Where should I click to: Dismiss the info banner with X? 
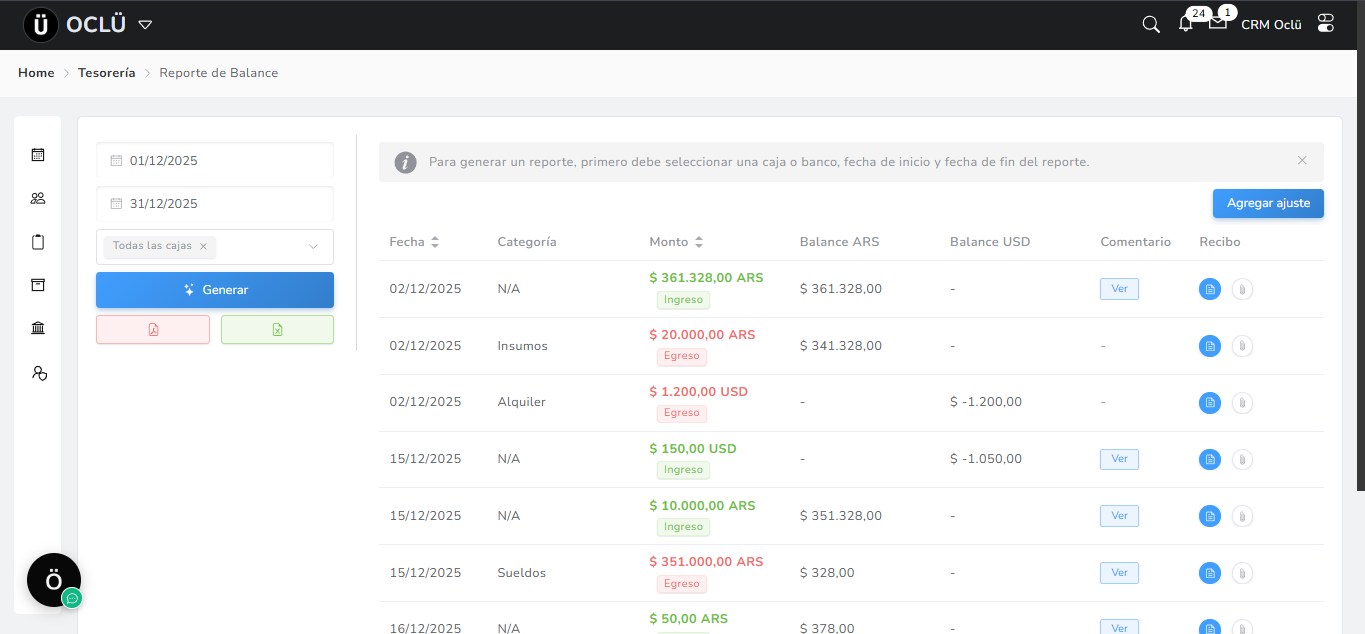(x=1302, y=160)
